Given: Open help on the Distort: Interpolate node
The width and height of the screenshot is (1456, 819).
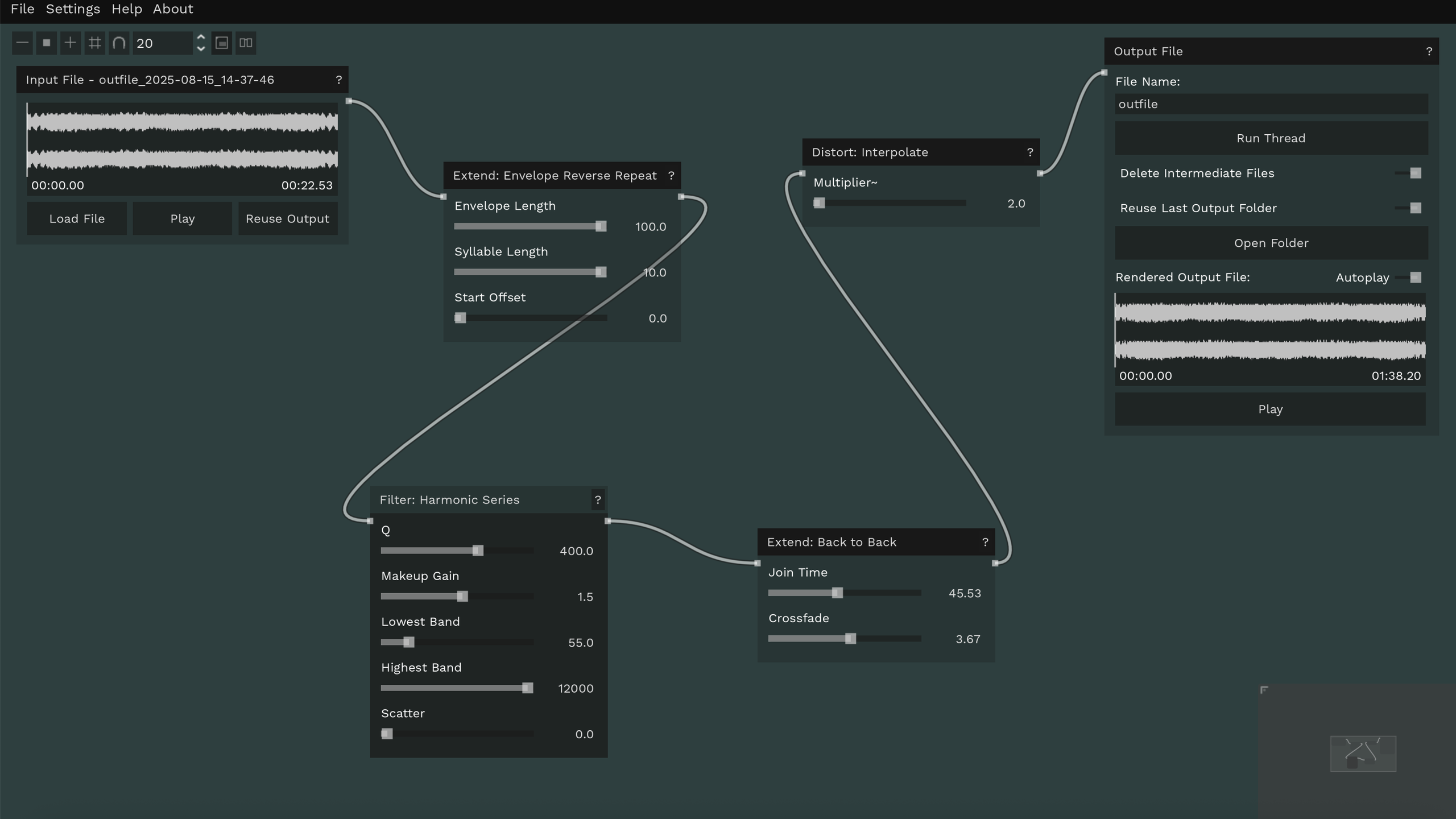Looking at the screenshot, I should coord(1030,152).
